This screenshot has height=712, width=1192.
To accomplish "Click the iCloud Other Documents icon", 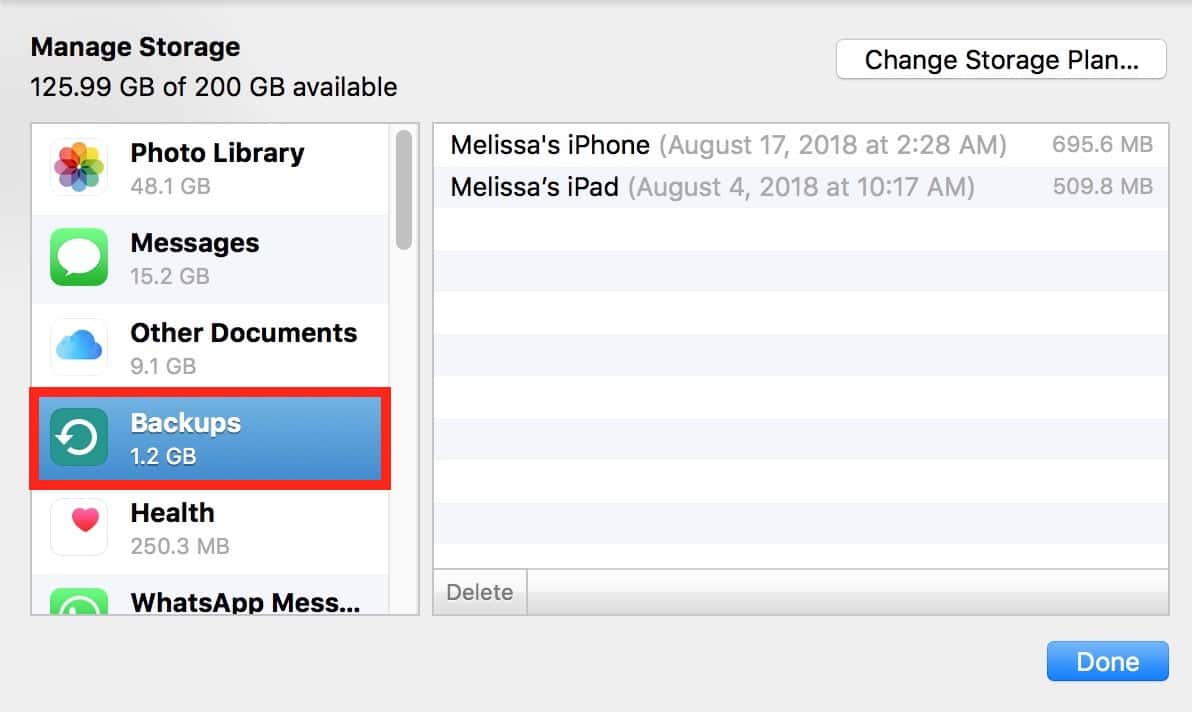I will (79, 348).
